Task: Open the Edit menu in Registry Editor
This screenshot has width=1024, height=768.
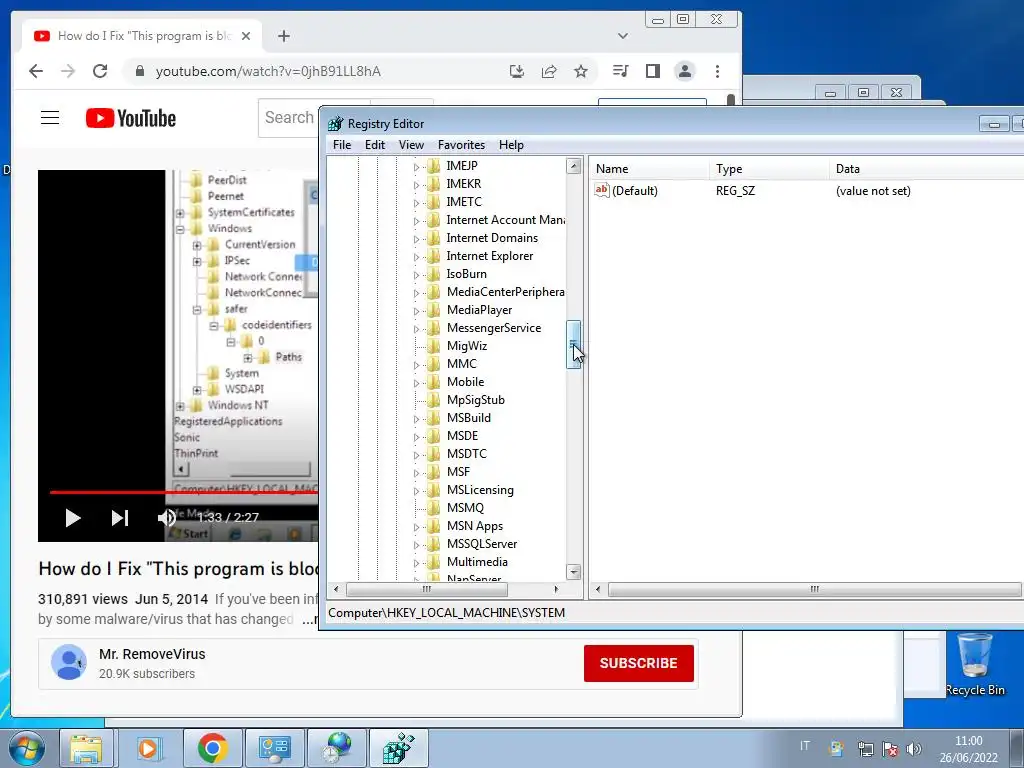Action: point(374,145)
